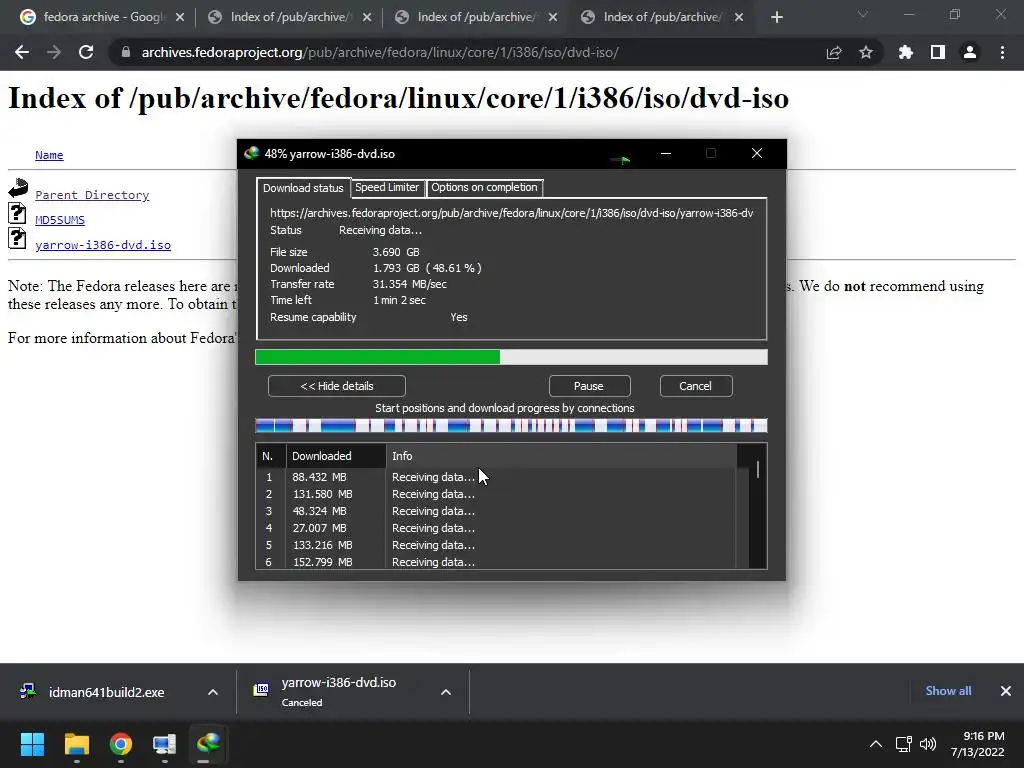Click the network tray icon
Image resolution: width=1024 pixels, height=768 pixels.
click(904, 744)
